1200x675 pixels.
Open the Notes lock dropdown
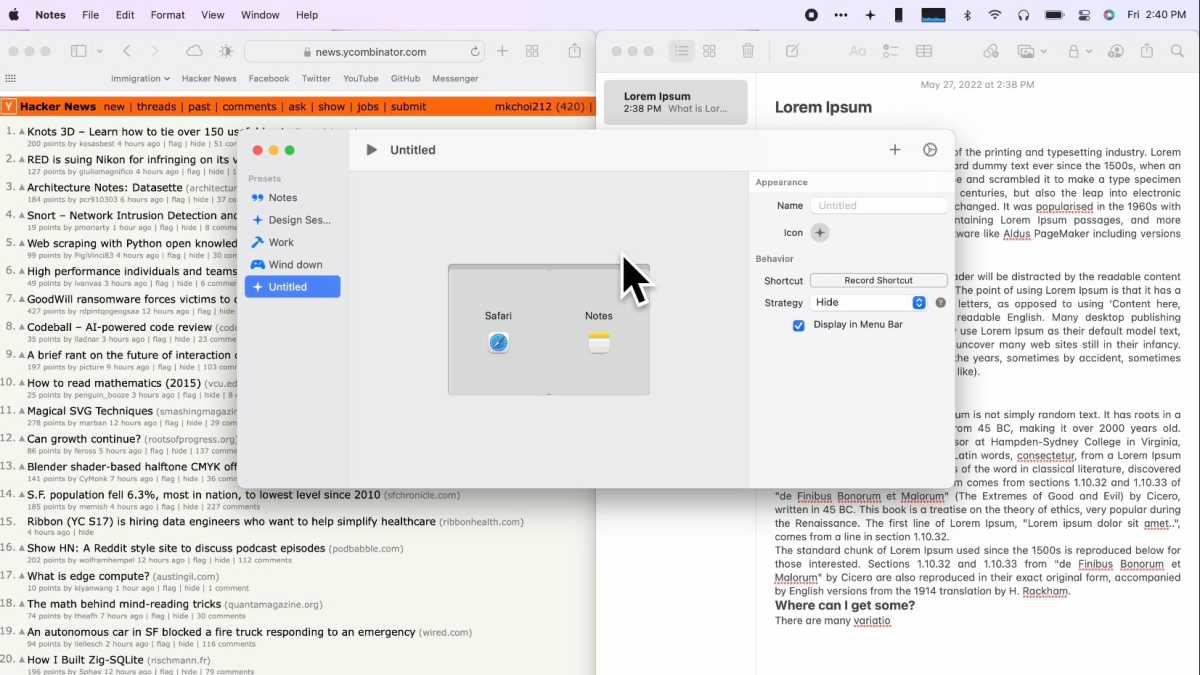1078,51
